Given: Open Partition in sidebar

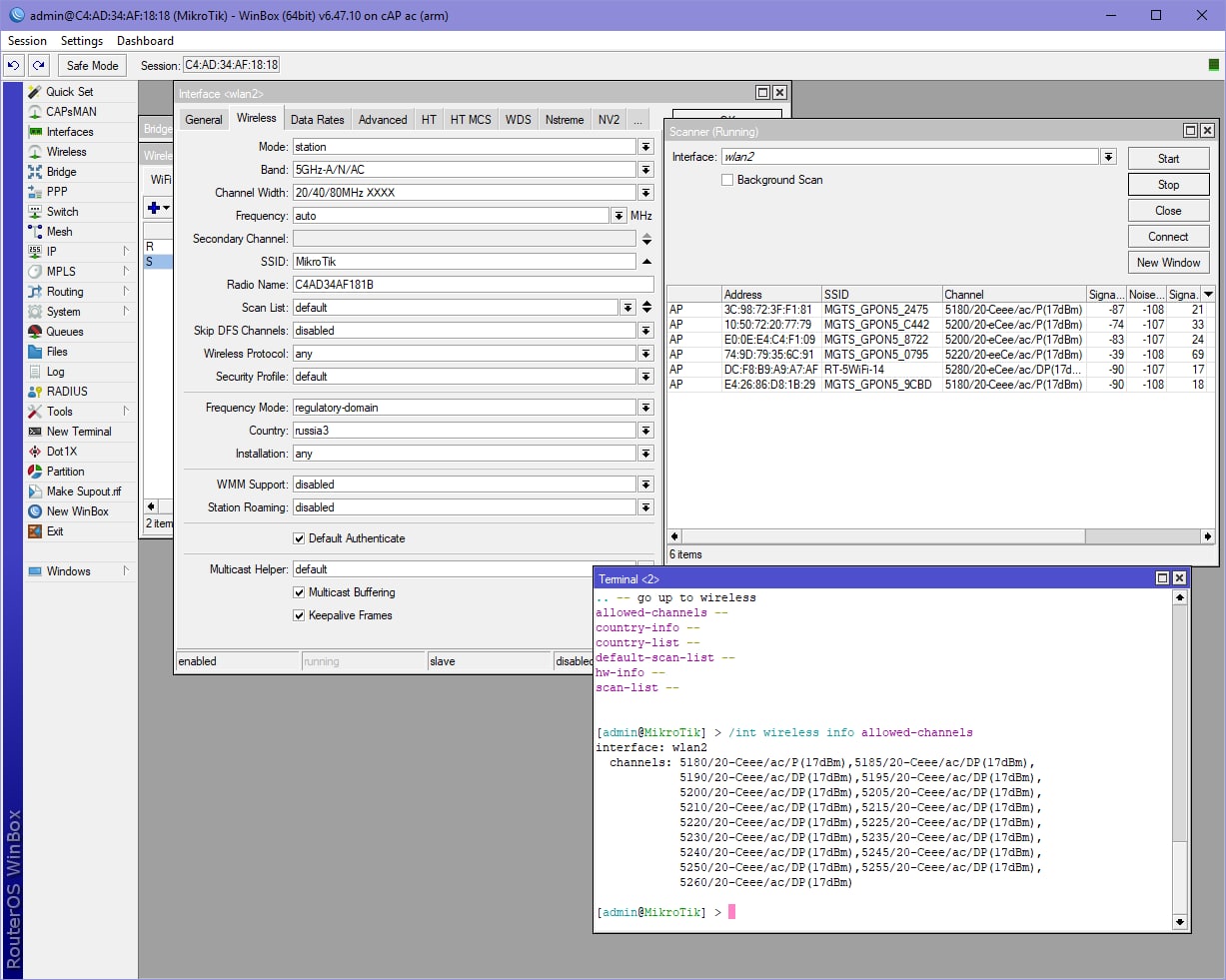Looking at the screenshot, I should point(65,471).
